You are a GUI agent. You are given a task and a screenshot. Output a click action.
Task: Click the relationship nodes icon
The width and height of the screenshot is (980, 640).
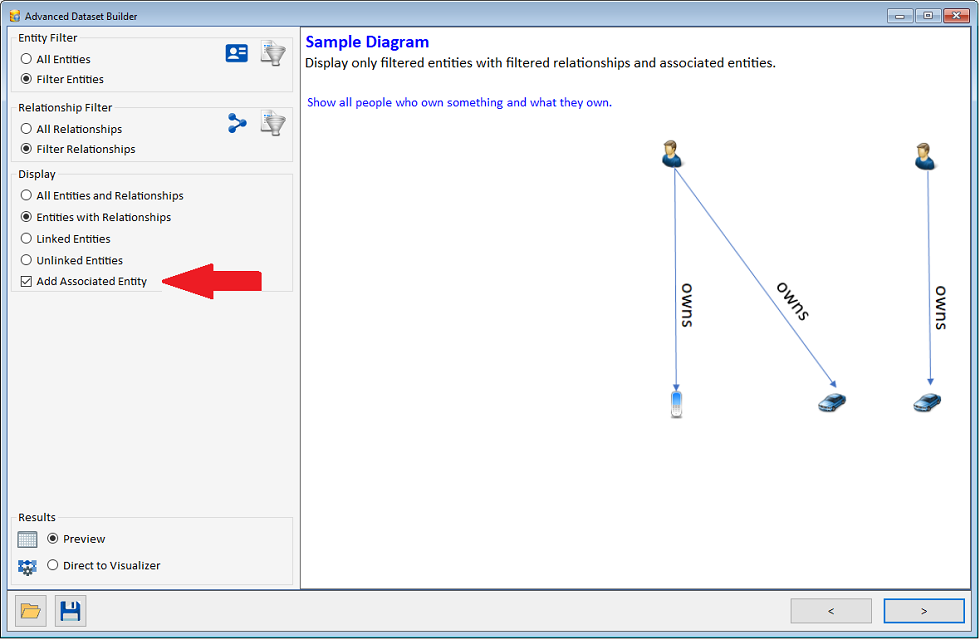pos(237,124)
